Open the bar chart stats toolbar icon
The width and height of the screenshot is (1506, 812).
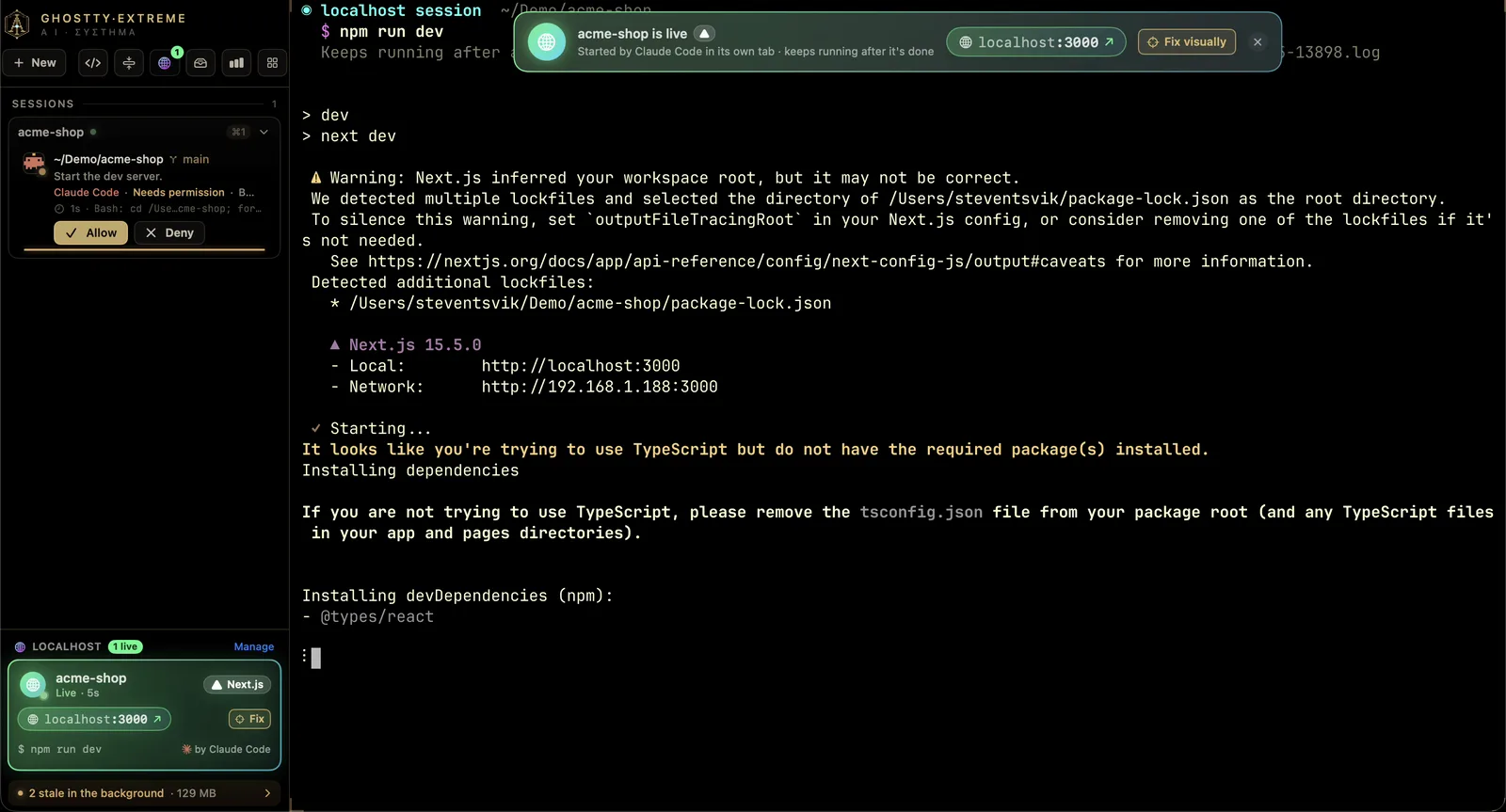point(236,63)
